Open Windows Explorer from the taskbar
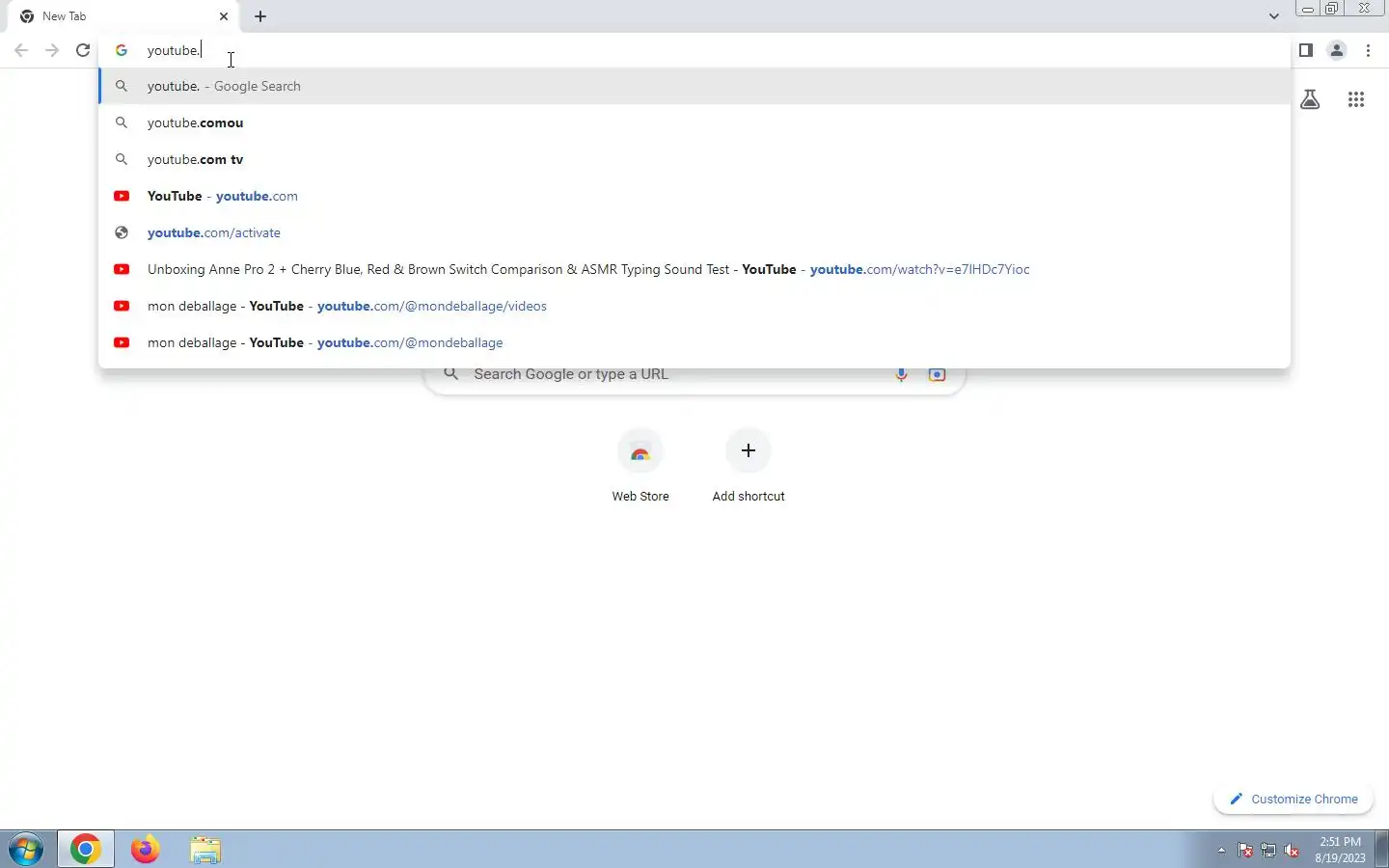The image size is (1389, 868). pos(205,850)
